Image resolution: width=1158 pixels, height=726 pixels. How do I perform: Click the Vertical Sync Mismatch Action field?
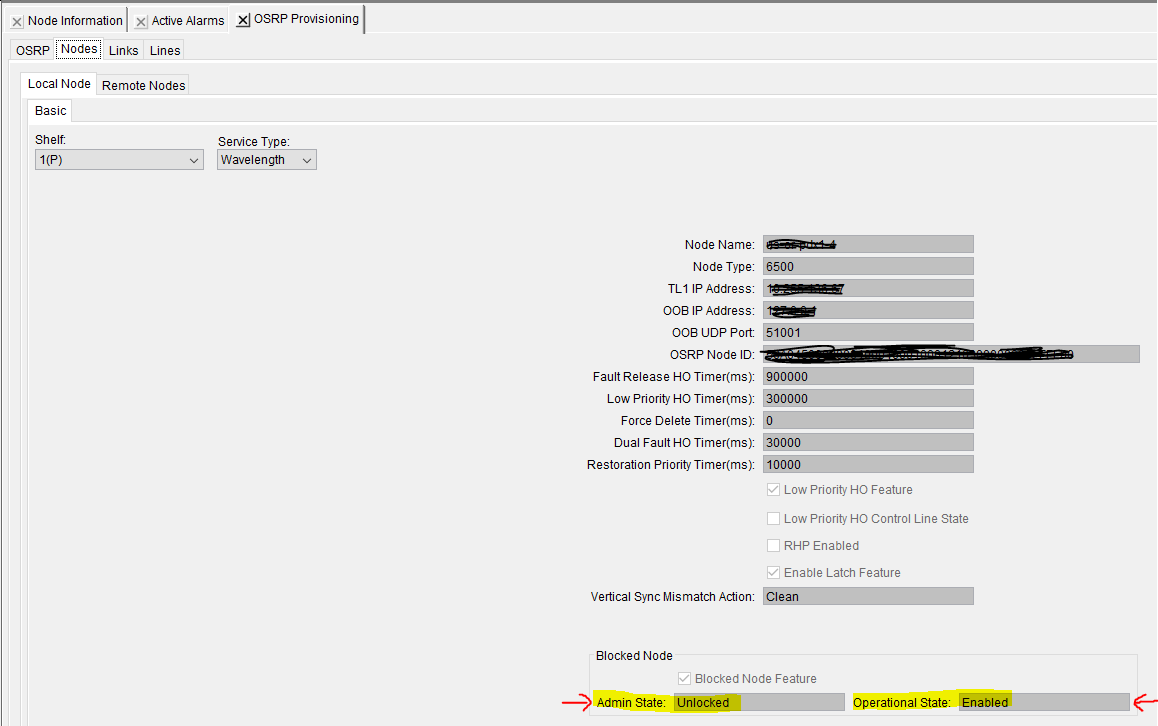[x=868, y=597]
